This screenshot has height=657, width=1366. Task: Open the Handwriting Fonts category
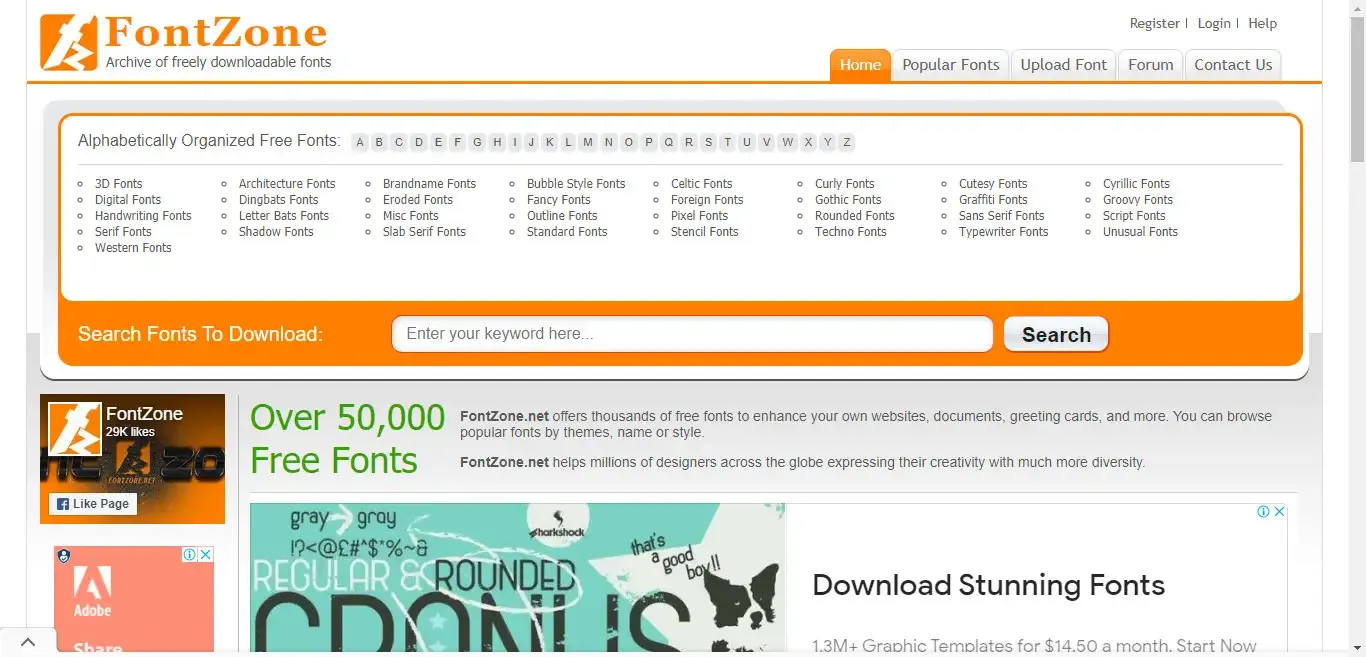(143, 216)
